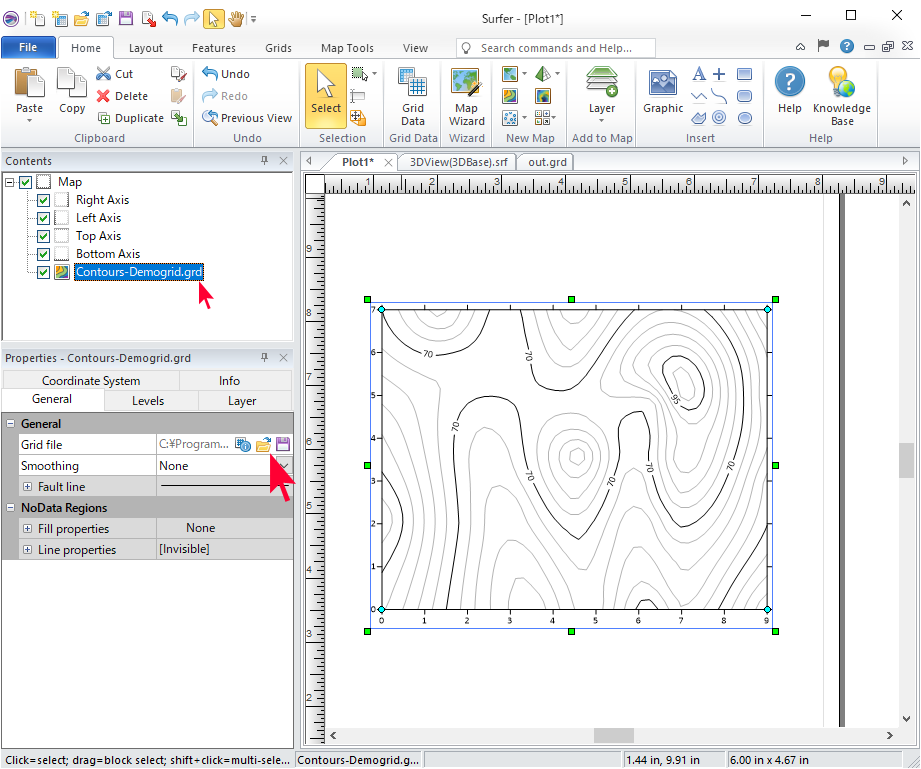The height and width of the screenshot is (769, 921).
Task: Click the open grid file folder icon
Action: point(264,445)
